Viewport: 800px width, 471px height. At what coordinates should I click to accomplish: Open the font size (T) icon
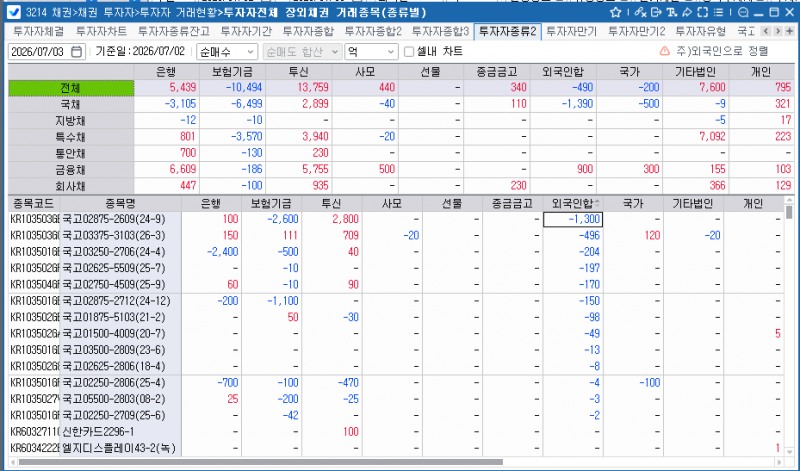coord(671,12)
